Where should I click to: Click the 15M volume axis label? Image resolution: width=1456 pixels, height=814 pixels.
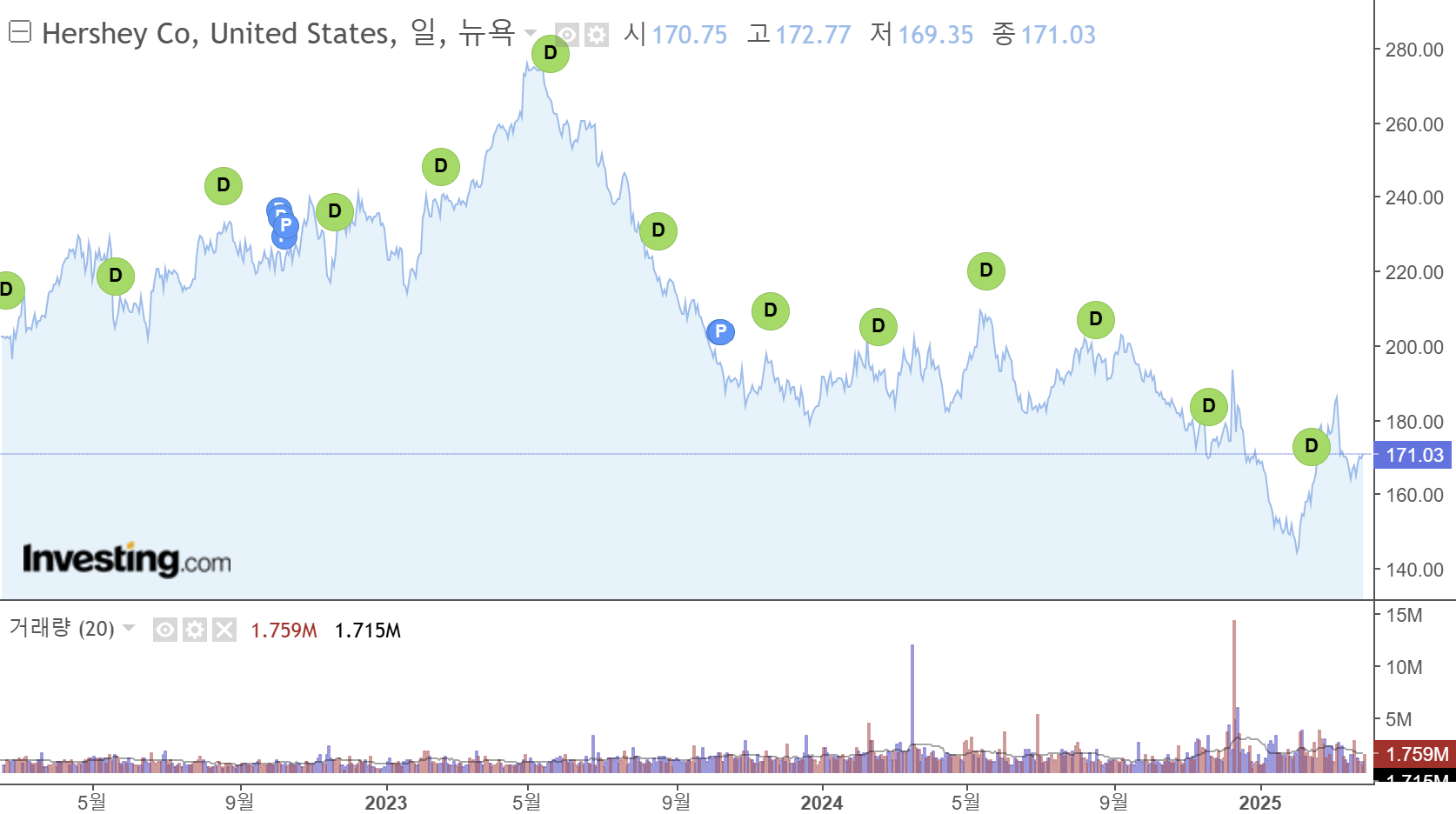(1404, 616)
